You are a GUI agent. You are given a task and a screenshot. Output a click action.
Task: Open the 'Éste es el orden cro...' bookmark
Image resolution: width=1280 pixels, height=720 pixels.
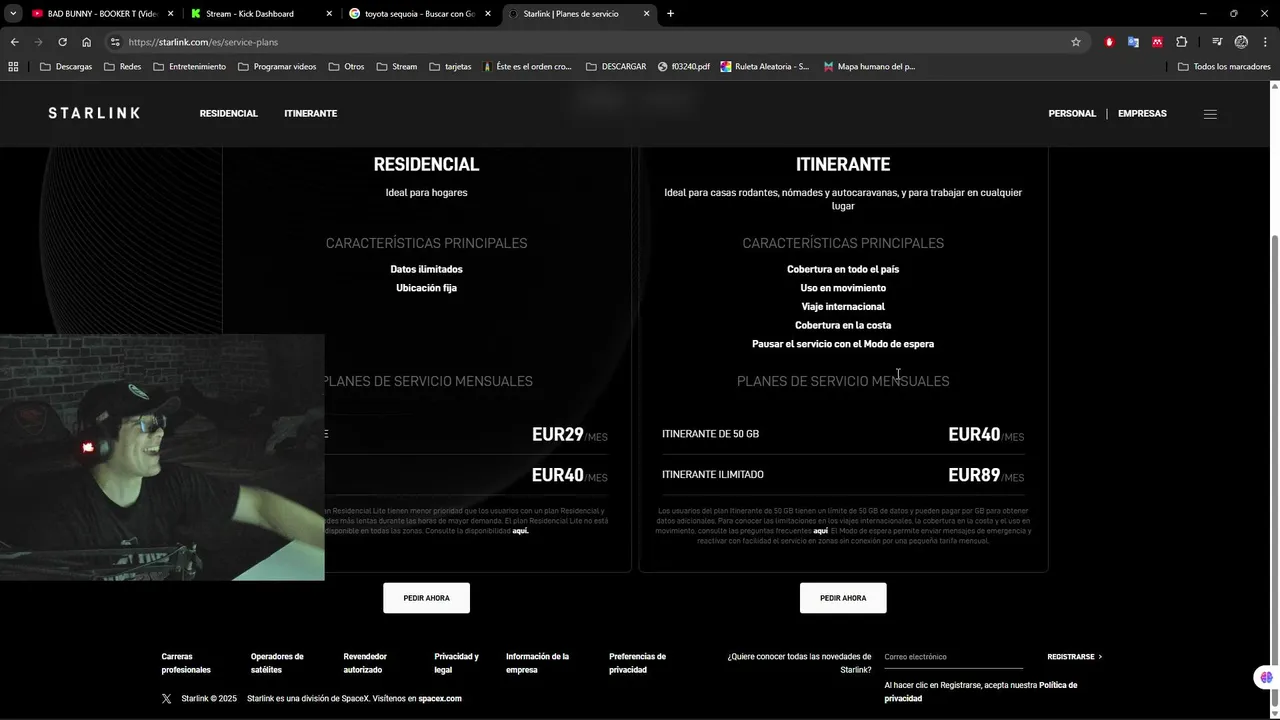coord(527,67)
